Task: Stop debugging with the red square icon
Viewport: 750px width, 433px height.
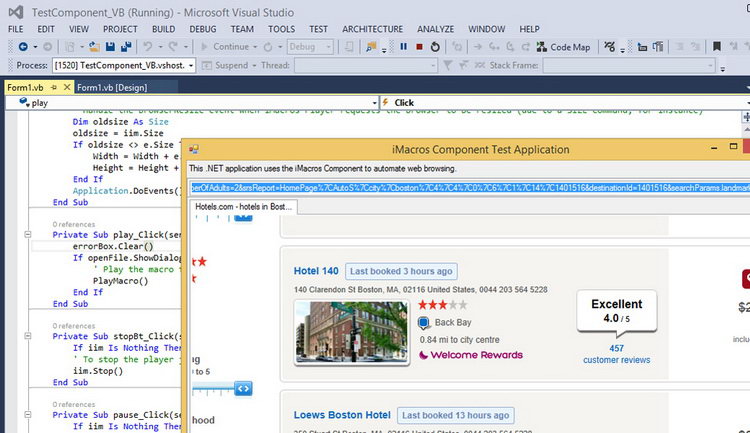Action: point(419,47)
